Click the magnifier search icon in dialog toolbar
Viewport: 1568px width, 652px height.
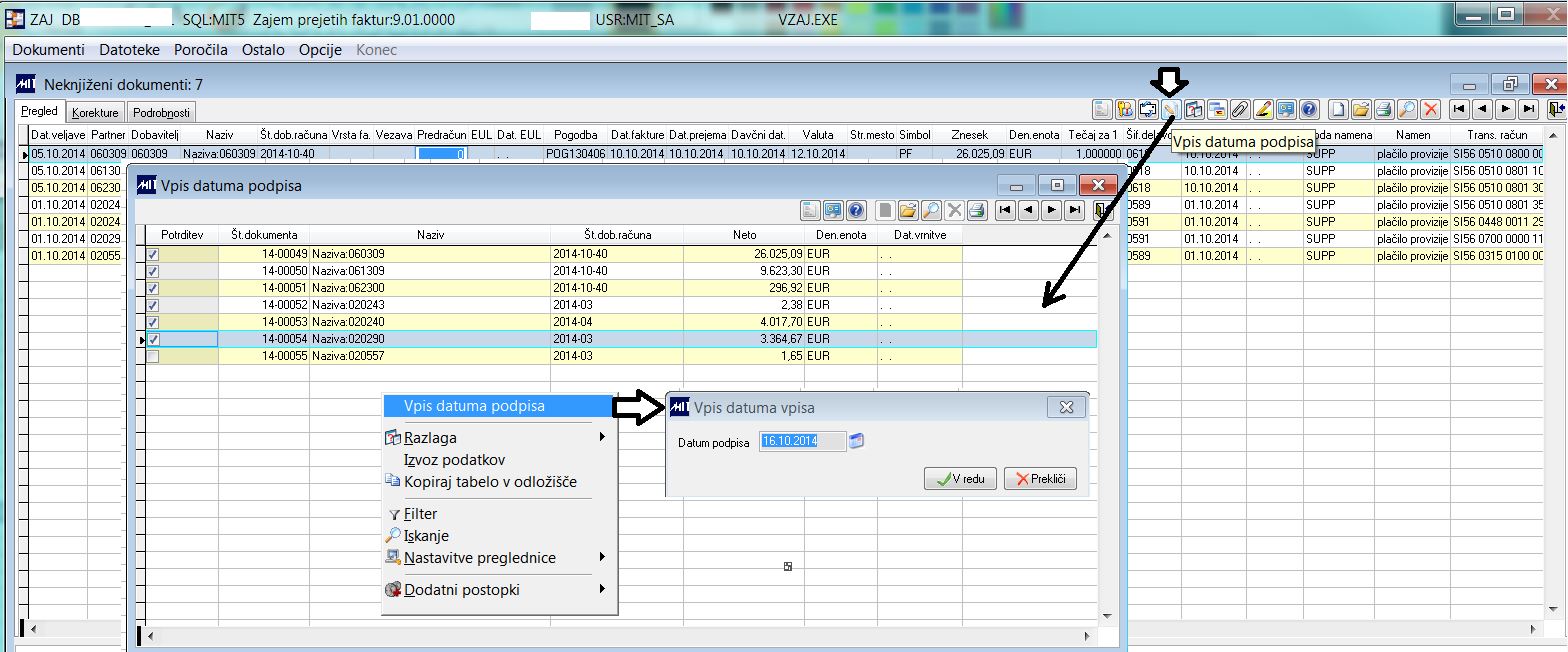pyautogui.click(x=931, y=210)
